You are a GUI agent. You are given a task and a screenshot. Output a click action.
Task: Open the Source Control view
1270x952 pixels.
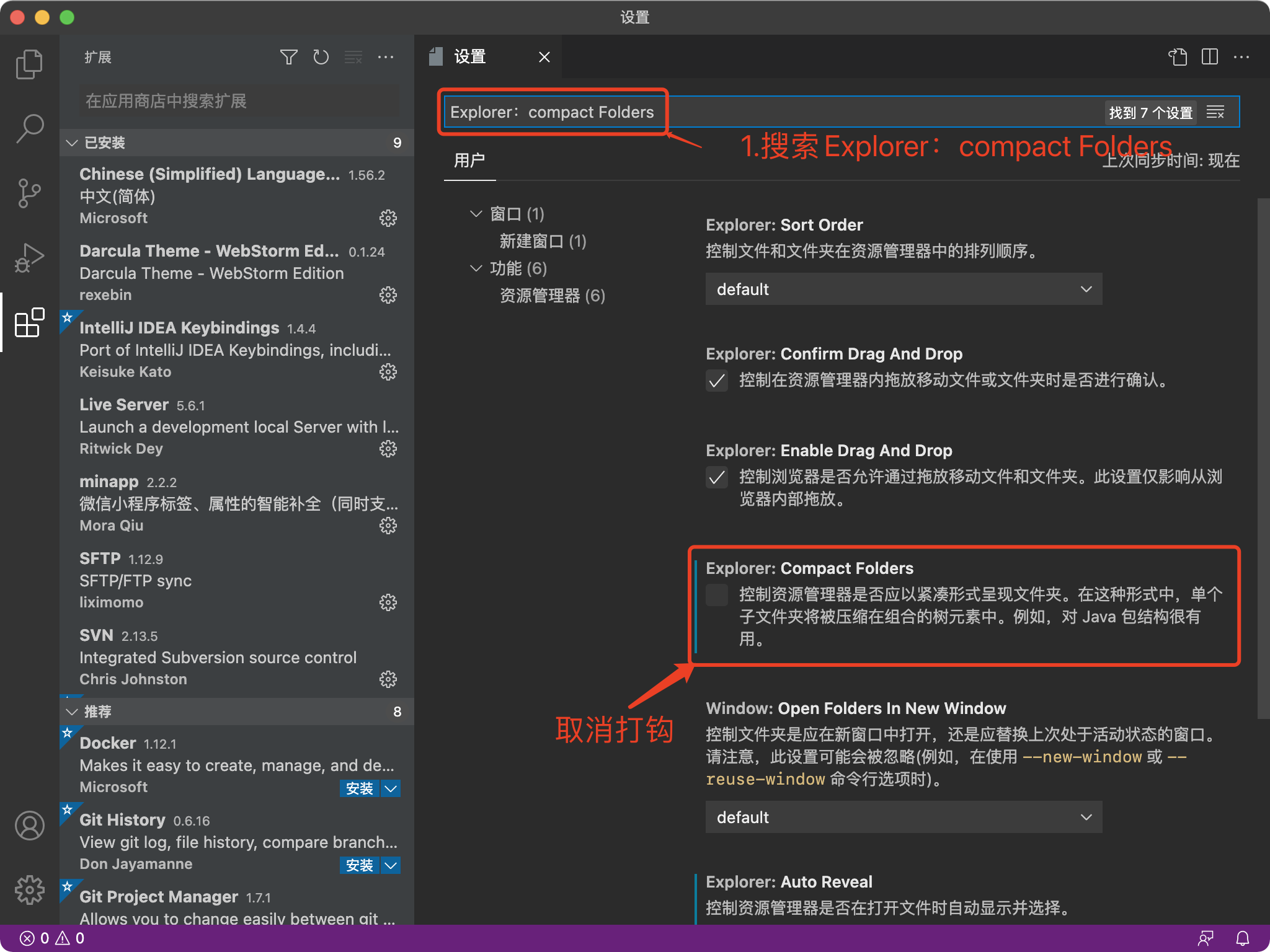[29, 192]
